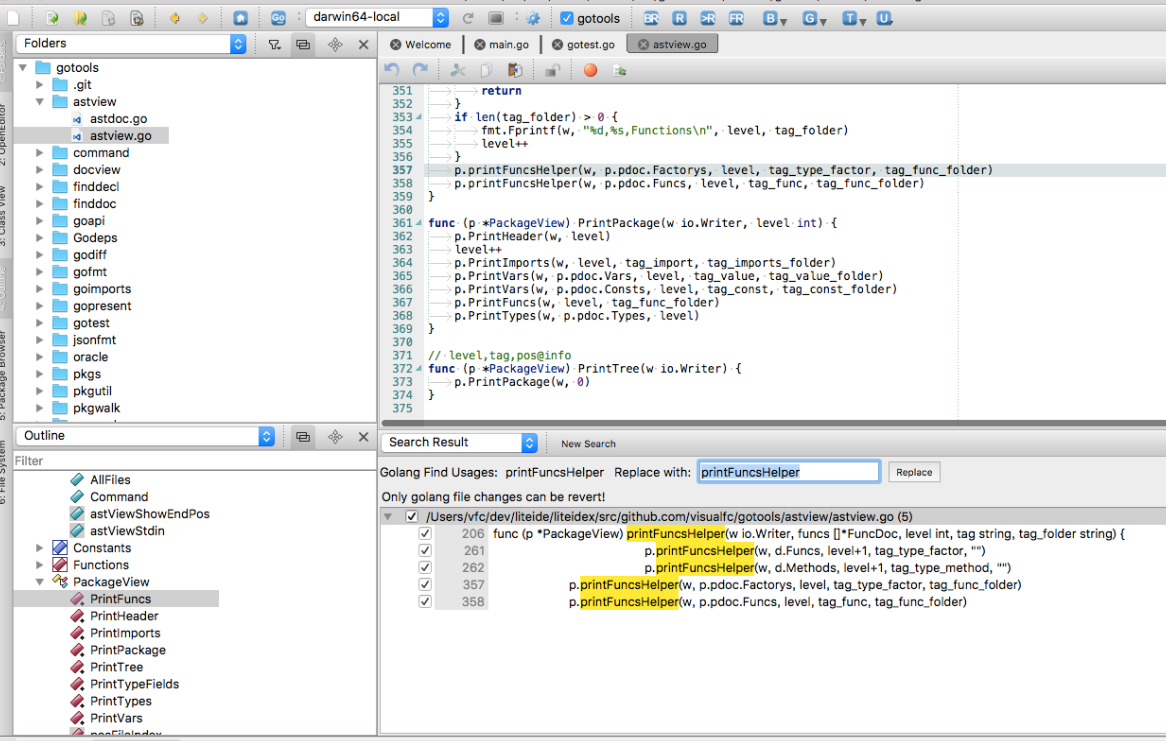
Task: Click the open folder toolbar icon
Action: 80,18
